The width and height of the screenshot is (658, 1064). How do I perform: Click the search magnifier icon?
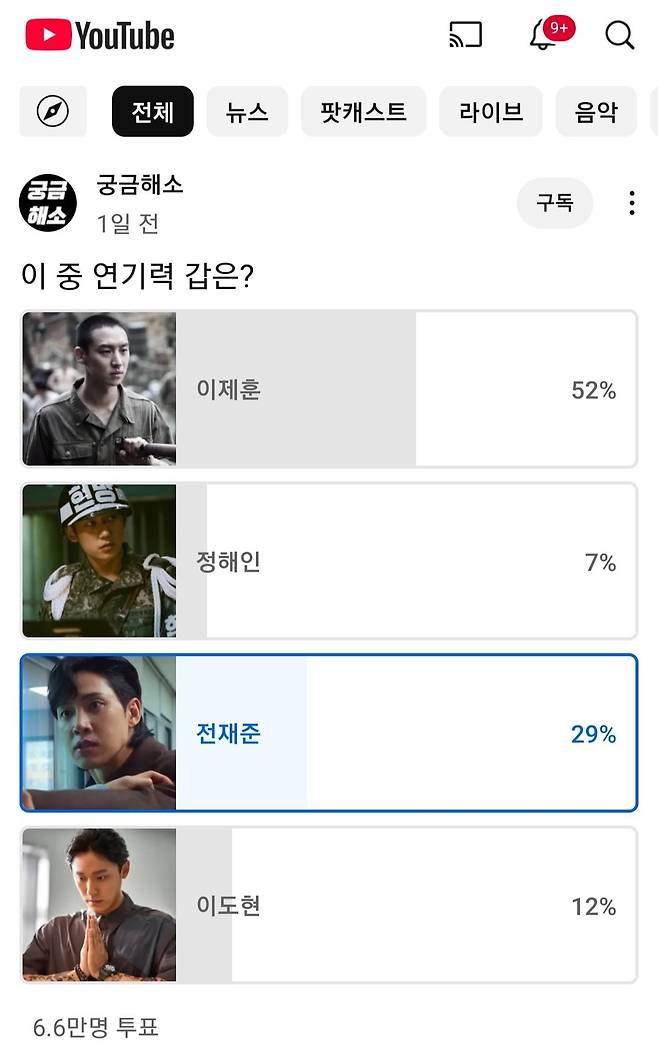pyautogui.click(x=620, y=35)
